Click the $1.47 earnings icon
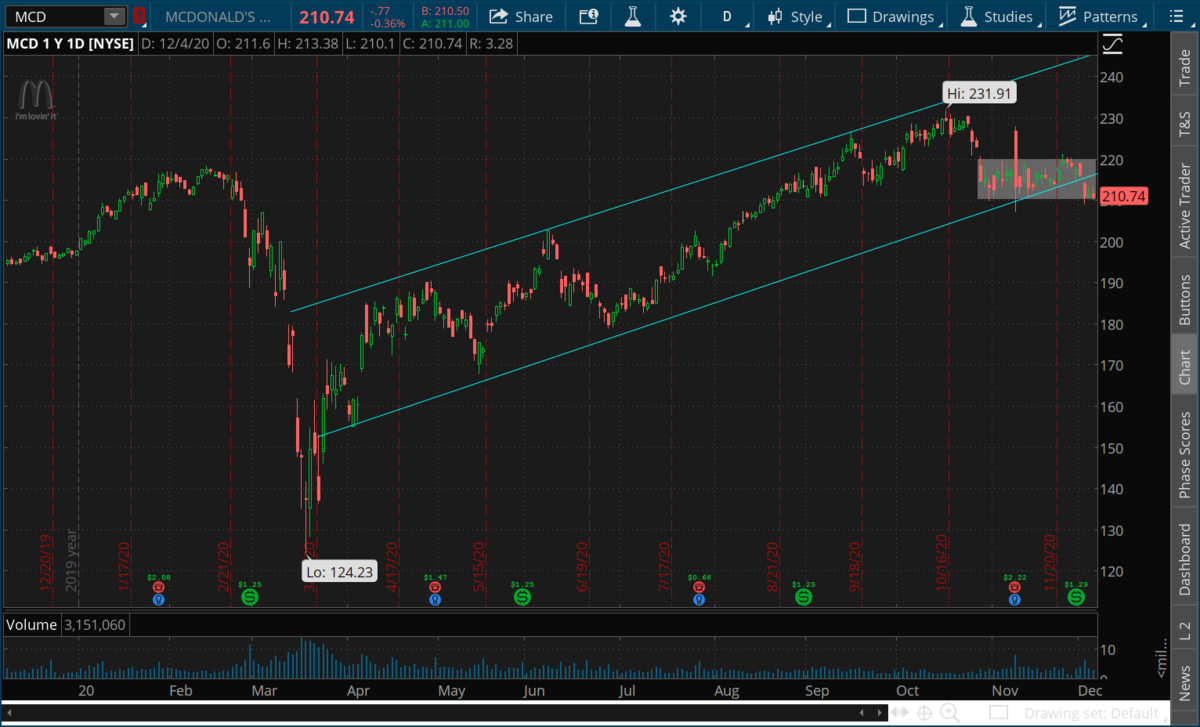The height and width of the screenshot is (727, 1200). [435, 588]
